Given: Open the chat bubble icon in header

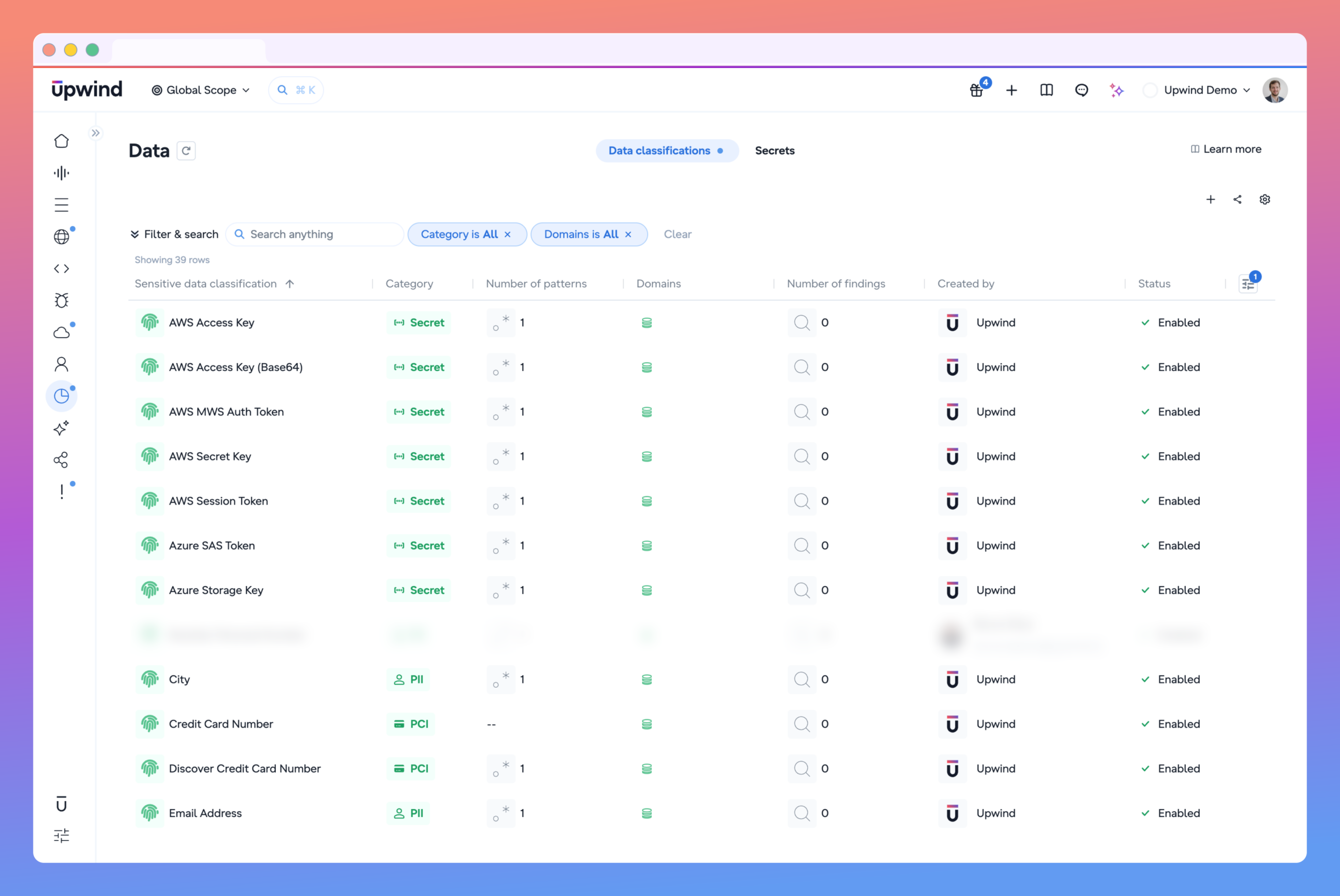Looking at the screenshot, I should coord(1081,91).
